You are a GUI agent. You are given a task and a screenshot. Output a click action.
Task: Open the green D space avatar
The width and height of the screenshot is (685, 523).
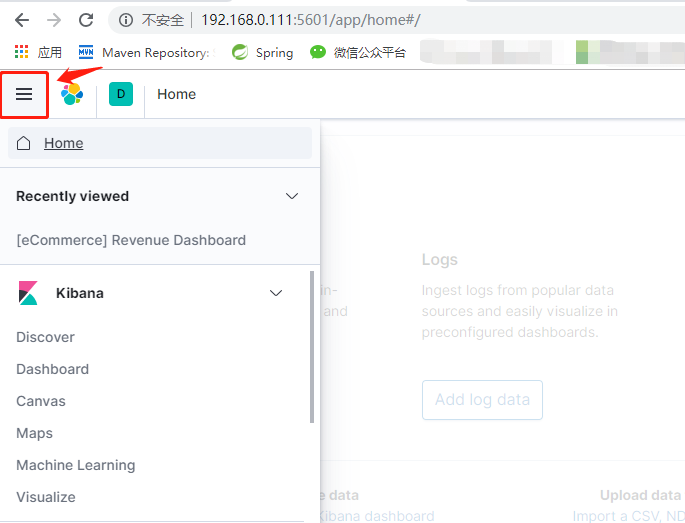pyautogui.click(x=121, y=94)
